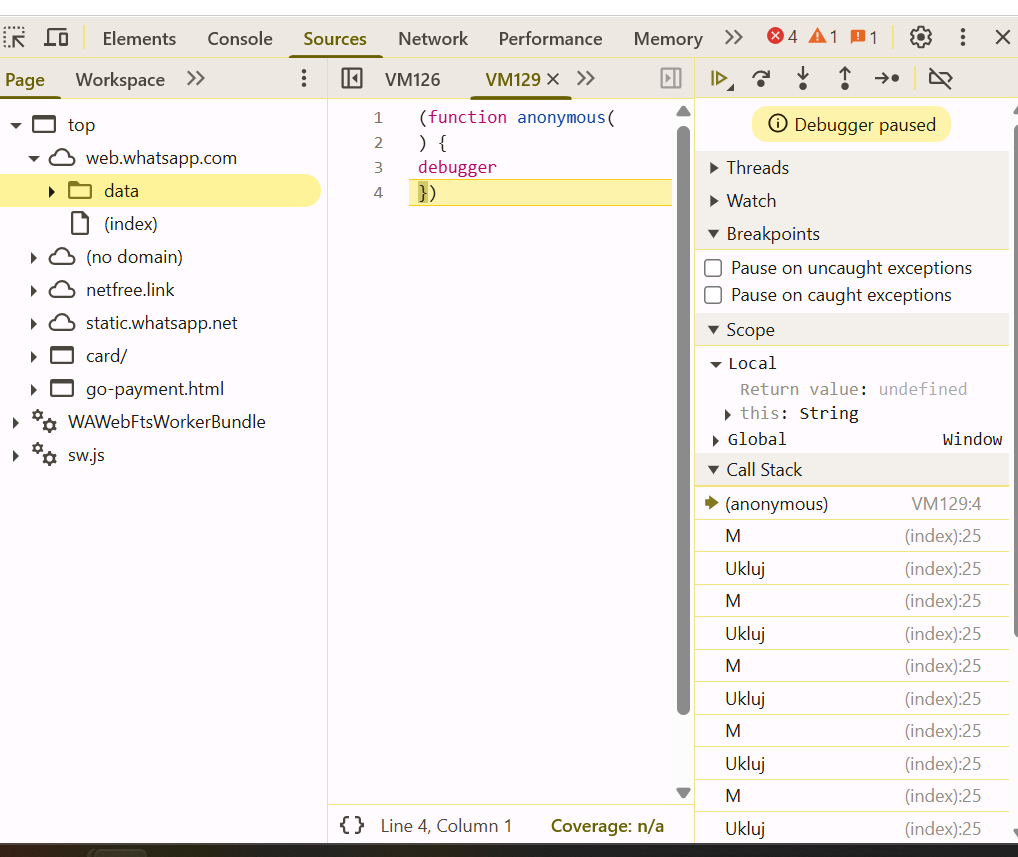This screenshot has height=857, width=1018.
Task: Collapse the Local scope
Action: [716, 364]
